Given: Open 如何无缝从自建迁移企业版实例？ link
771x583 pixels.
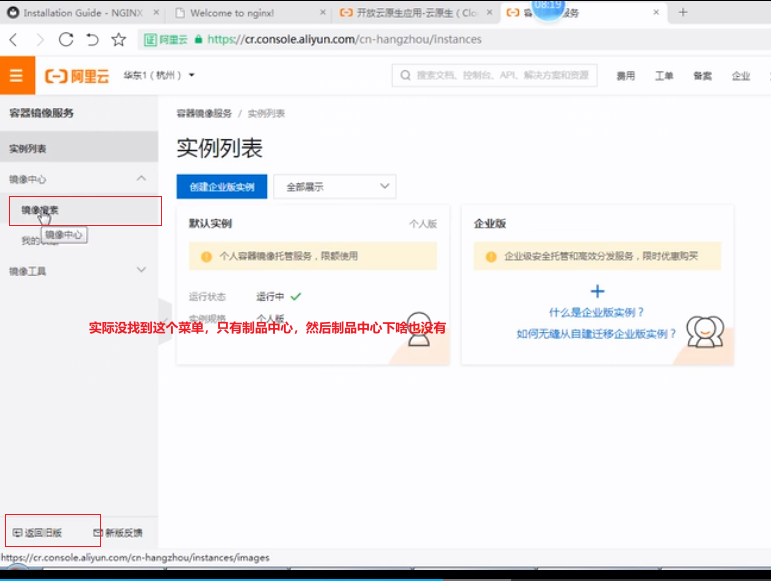Looking at the screenshot, I should tap(596, 334).
